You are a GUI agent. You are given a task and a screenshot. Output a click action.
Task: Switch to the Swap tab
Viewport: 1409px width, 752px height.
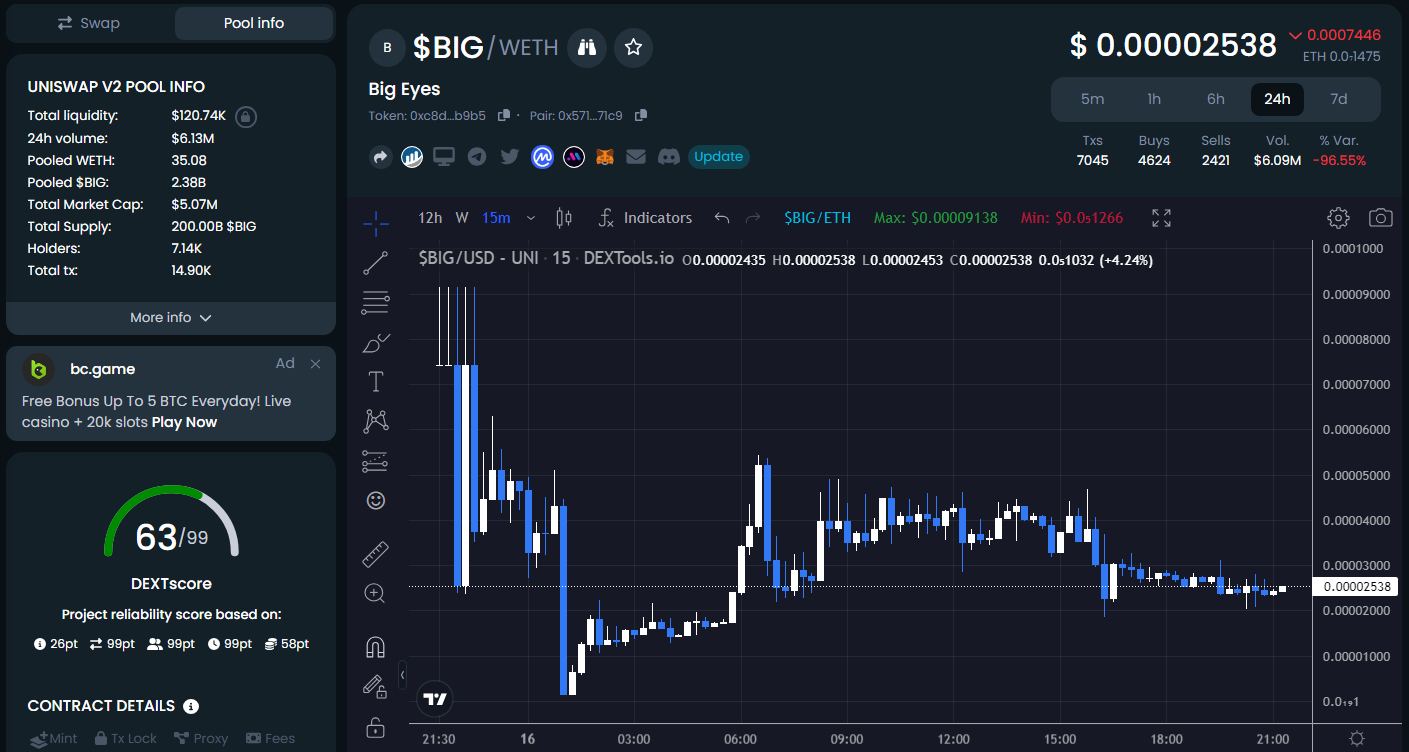tap(89, 23)
